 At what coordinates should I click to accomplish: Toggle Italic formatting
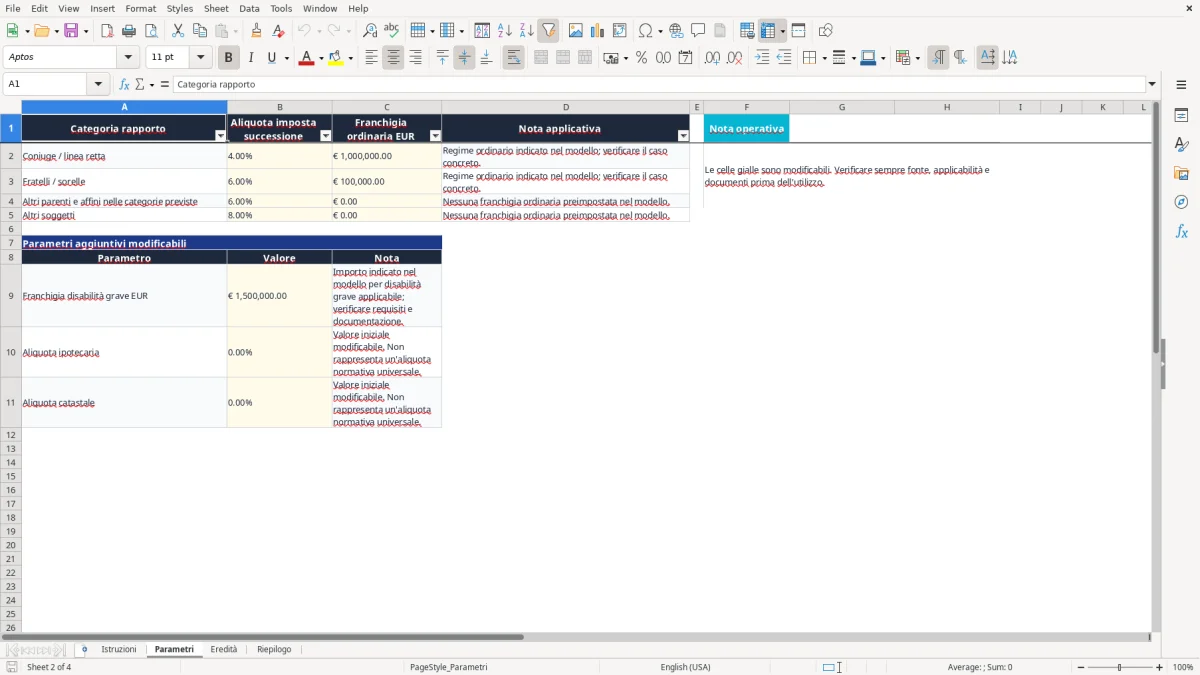(251, 58)
